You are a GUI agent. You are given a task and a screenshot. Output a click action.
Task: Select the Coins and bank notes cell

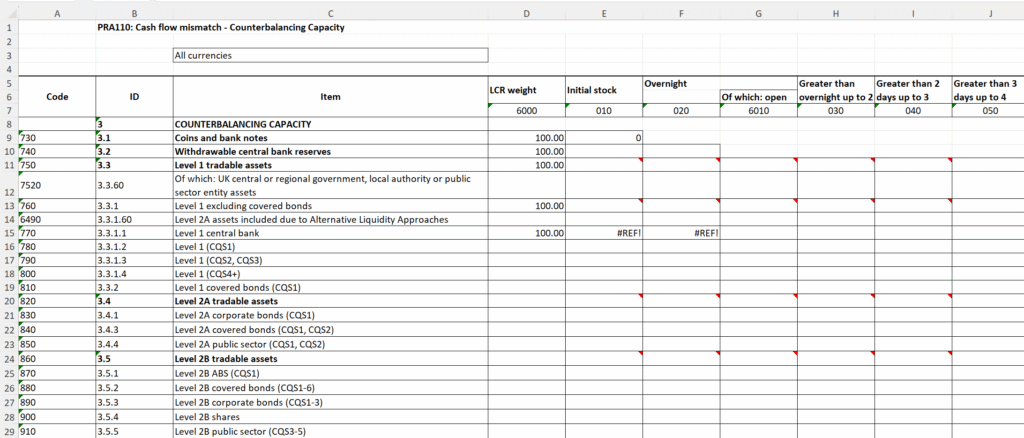[330, 137]
